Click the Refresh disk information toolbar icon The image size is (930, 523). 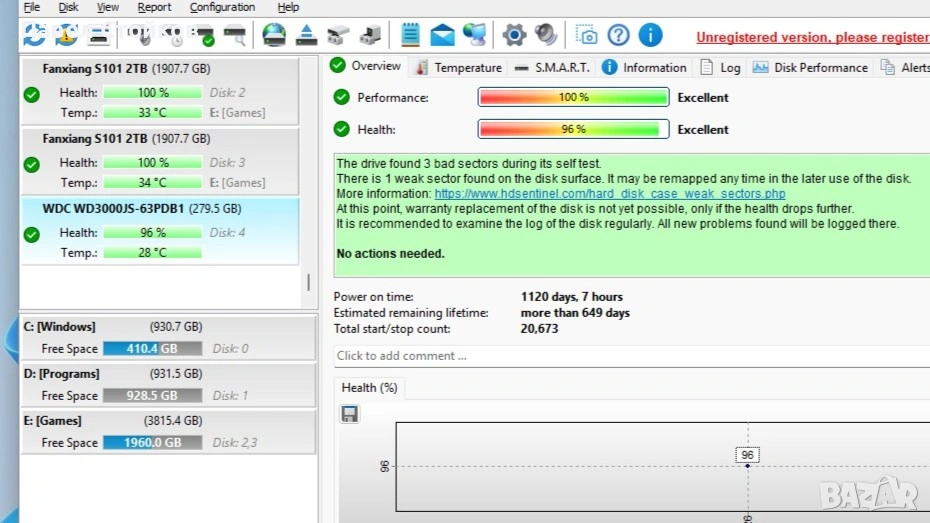point(34,36)
